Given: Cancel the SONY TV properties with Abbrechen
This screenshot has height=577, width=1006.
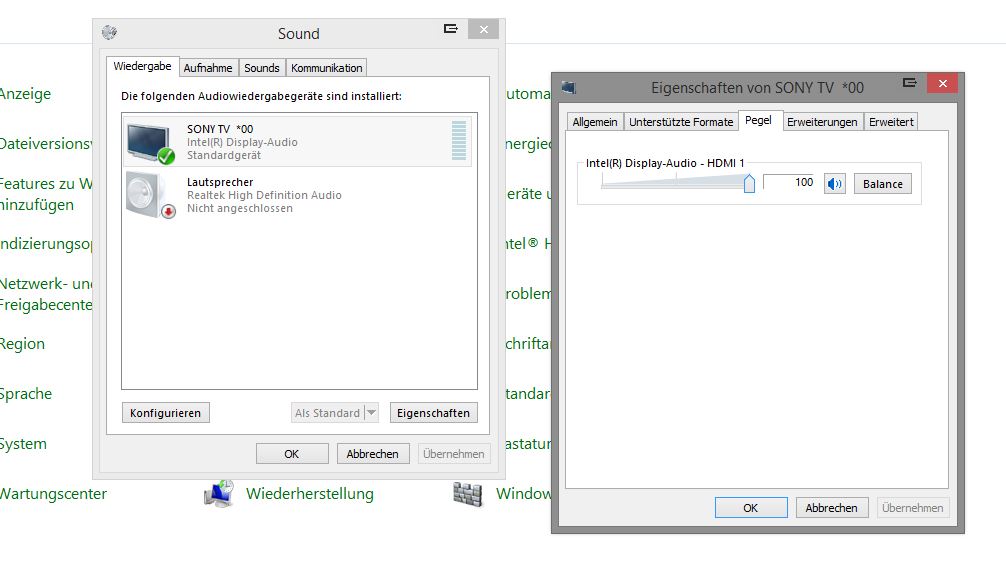Looking at the screenshot, I should point(831,508).
